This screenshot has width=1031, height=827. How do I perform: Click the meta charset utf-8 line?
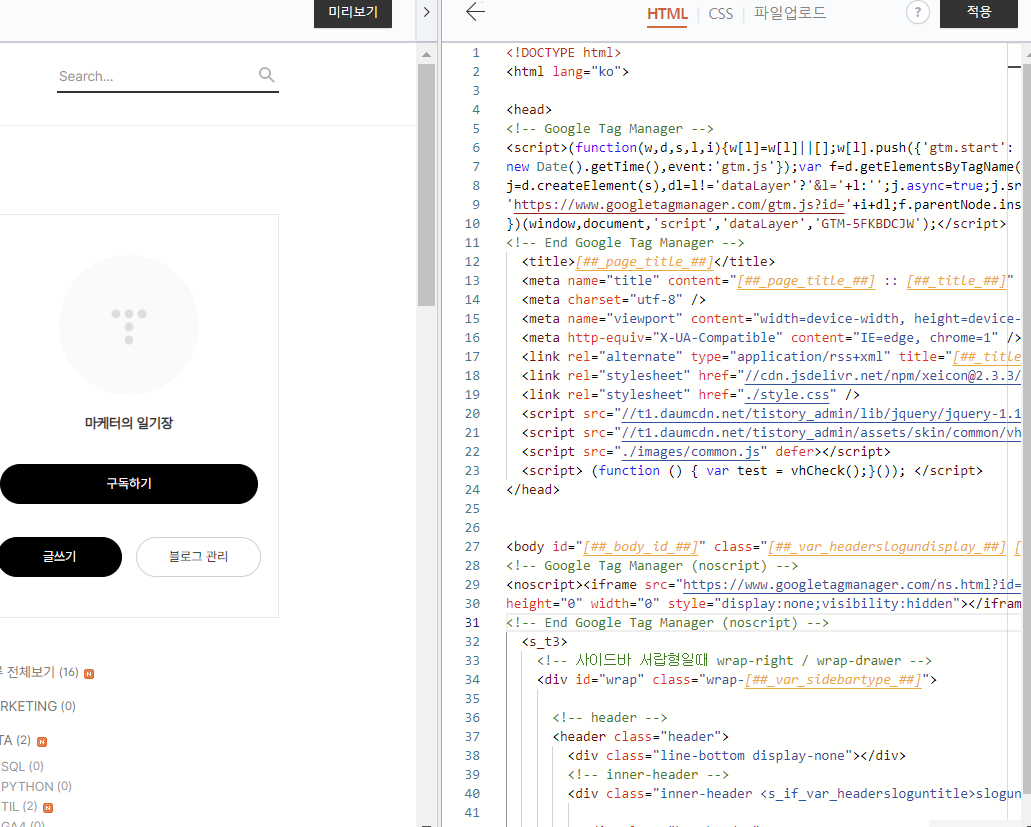[x=613, y=300]
